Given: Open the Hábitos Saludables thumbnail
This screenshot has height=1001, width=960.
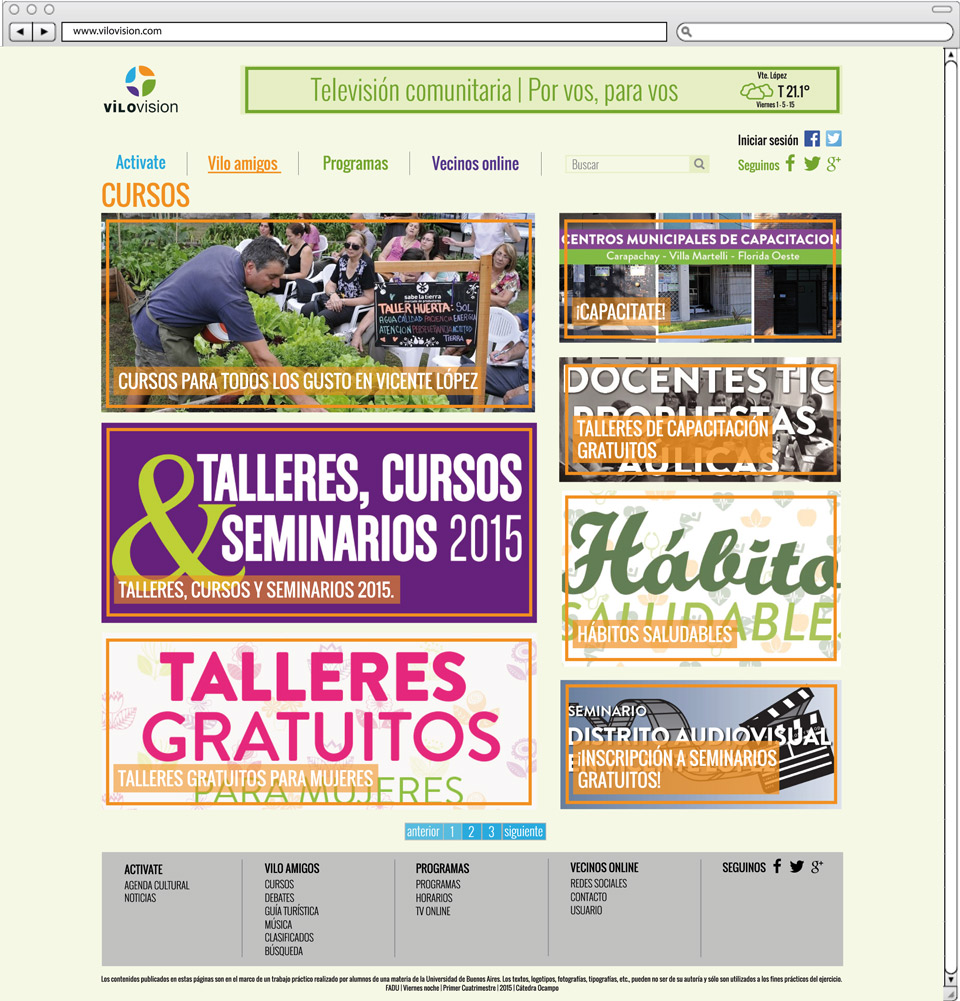Looking at the screenshot, I should click(x=700, y=578).
